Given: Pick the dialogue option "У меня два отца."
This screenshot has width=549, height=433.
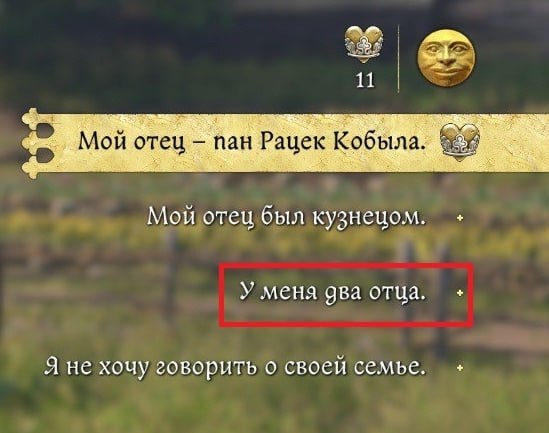Looking at the screenshot, I should 333,292.
